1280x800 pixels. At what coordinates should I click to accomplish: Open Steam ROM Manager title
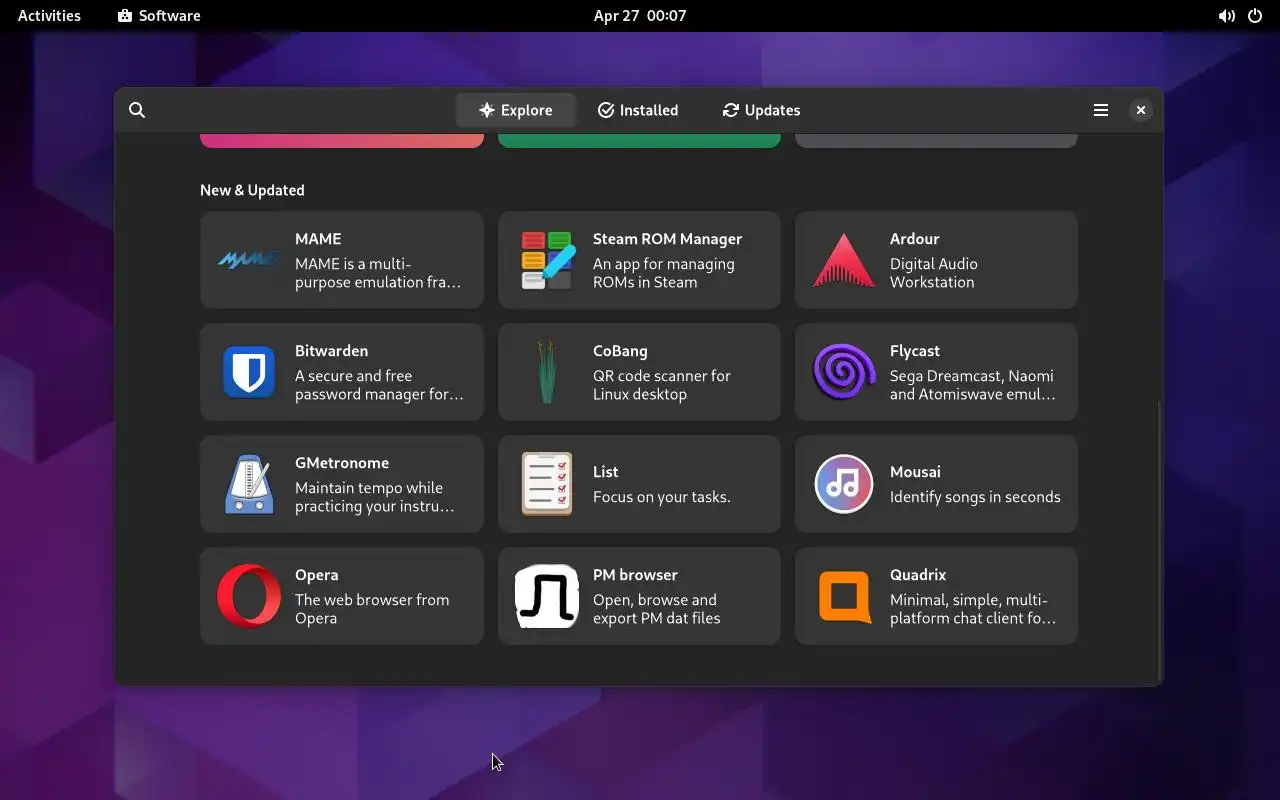click(x=667, y=239)
